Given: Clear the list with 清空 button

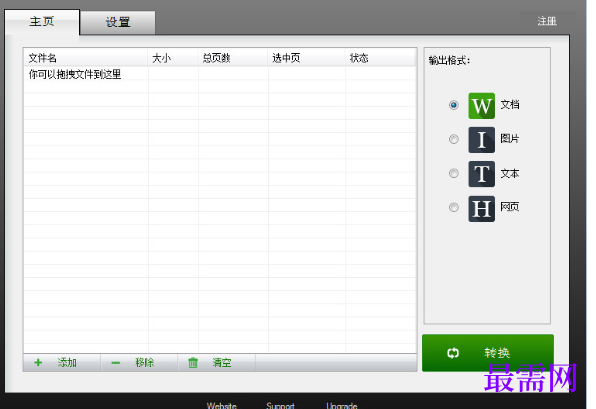Looking at the screenshot, I should click(217, 363).
